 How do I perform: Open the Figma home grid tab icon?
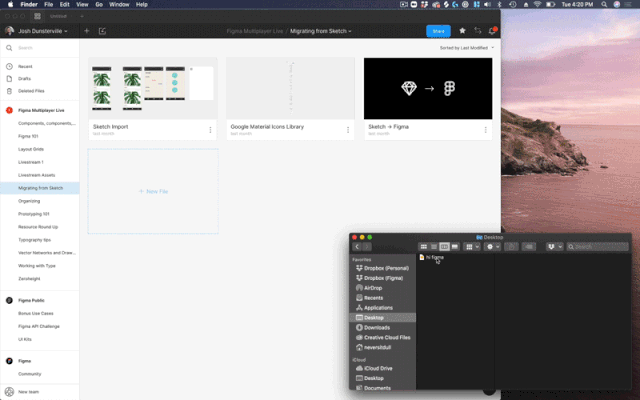37,16
